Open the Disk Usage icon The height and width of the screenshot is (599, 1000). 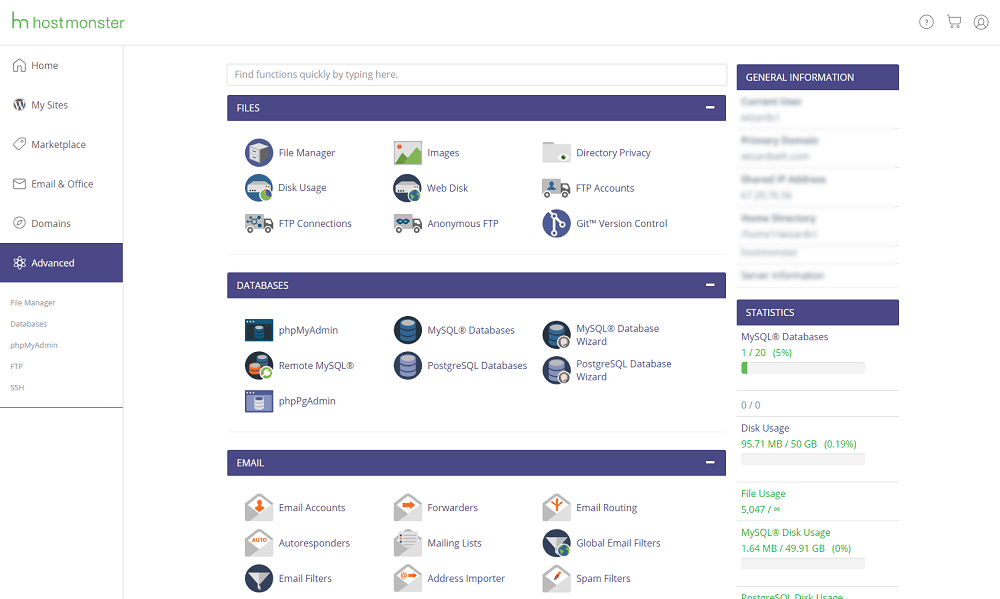[x=259, y=188]
